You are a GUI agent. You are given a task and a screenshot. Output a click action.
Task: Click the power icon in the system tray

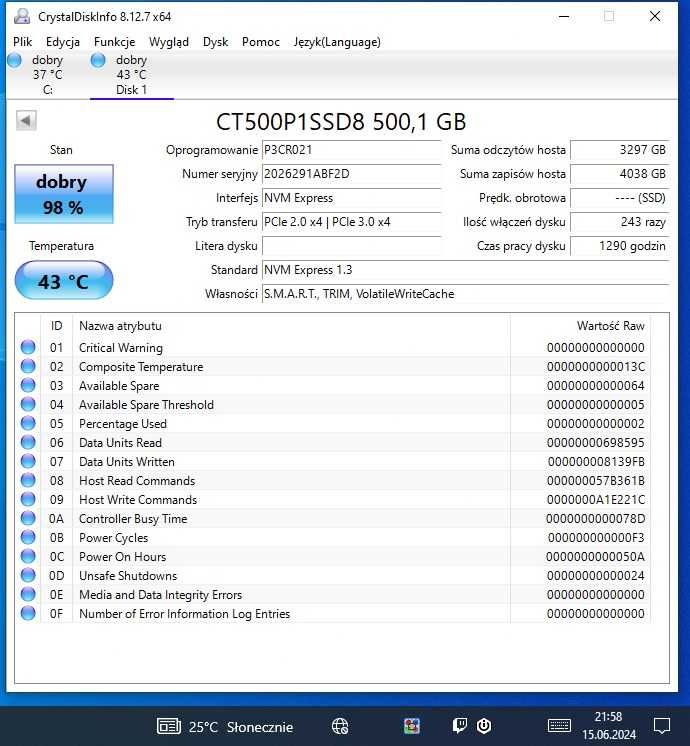484,726
